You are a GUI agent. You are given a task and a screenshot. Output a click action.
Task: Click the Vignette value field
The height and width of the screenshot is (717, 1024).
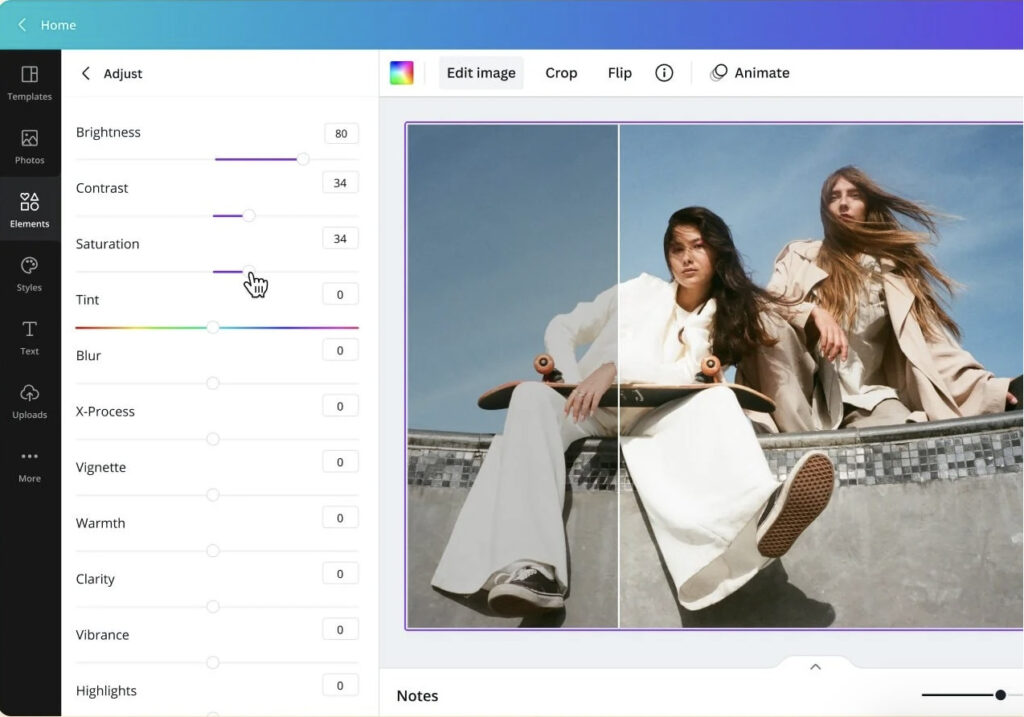(340, 462)
